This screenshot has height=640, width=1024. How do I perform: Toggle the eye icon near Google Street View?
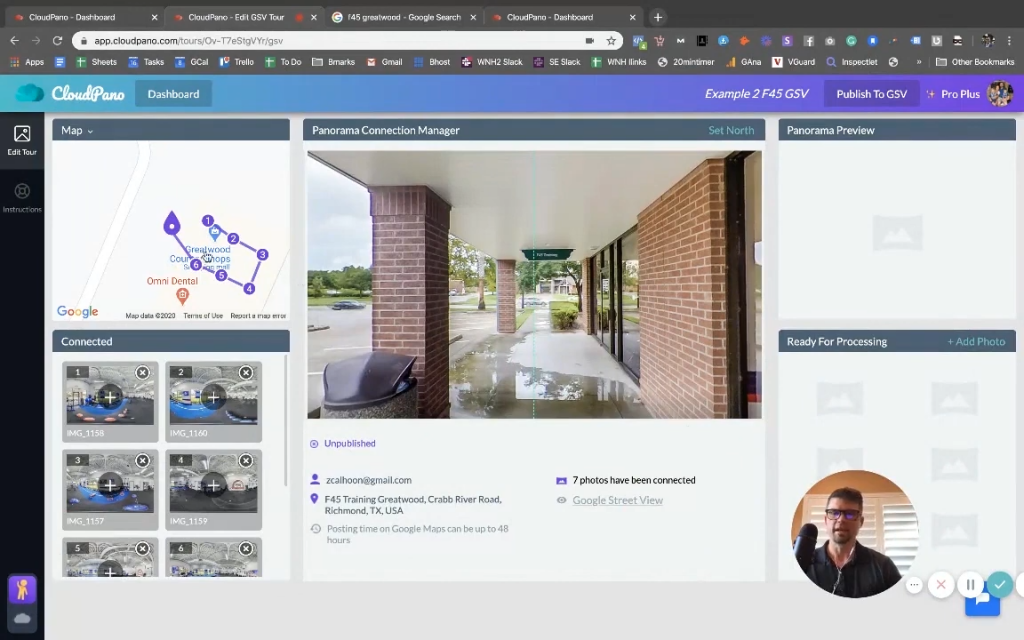click(564, 500)
